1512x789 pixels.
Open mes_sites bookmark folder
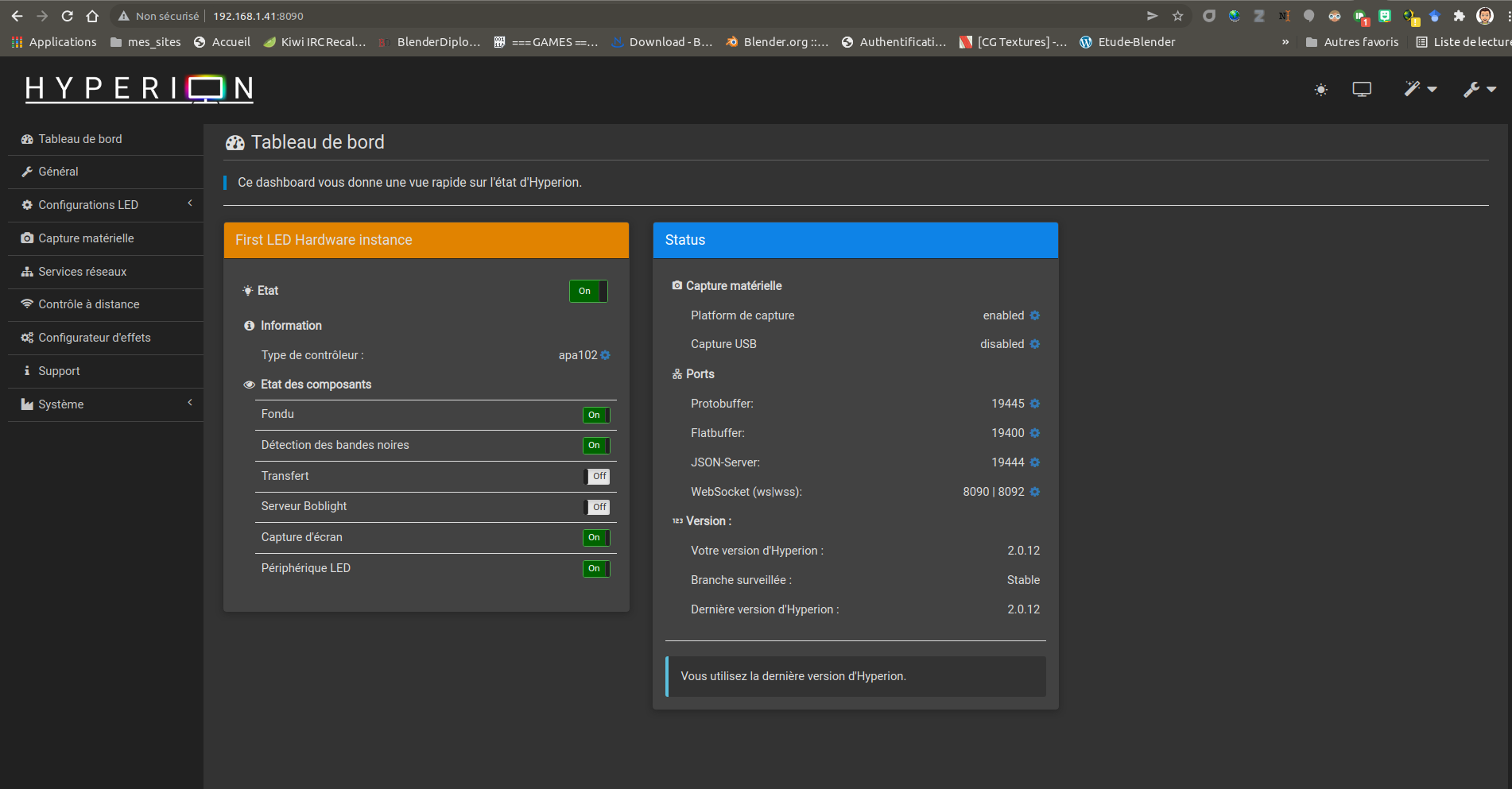[145, 42]
